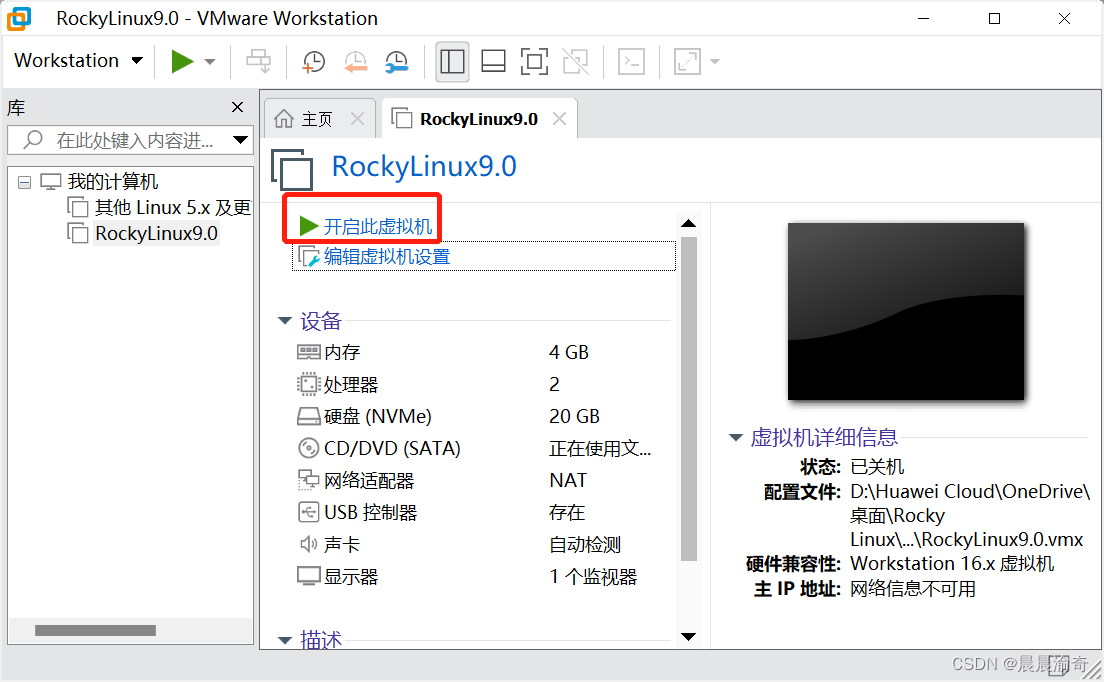
Task: Enter full screen mode icon
Action: coord(534,61)
